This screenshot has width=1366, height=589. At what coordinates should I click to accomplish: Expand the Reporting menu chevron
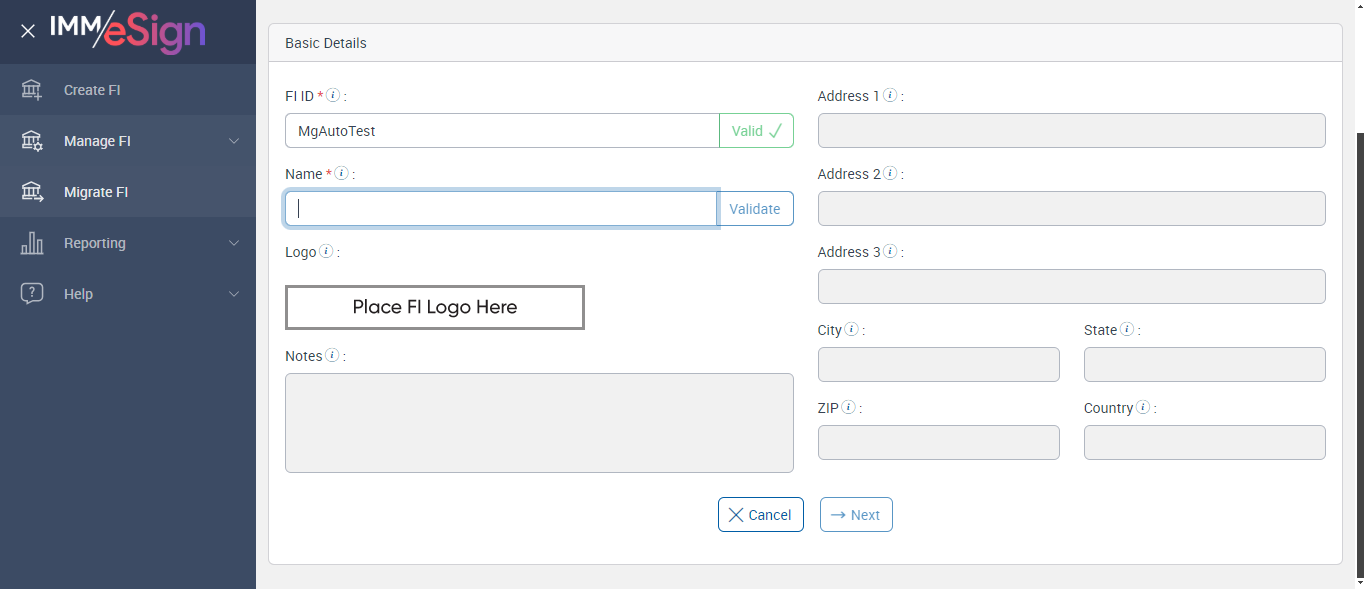pos(234,243)
